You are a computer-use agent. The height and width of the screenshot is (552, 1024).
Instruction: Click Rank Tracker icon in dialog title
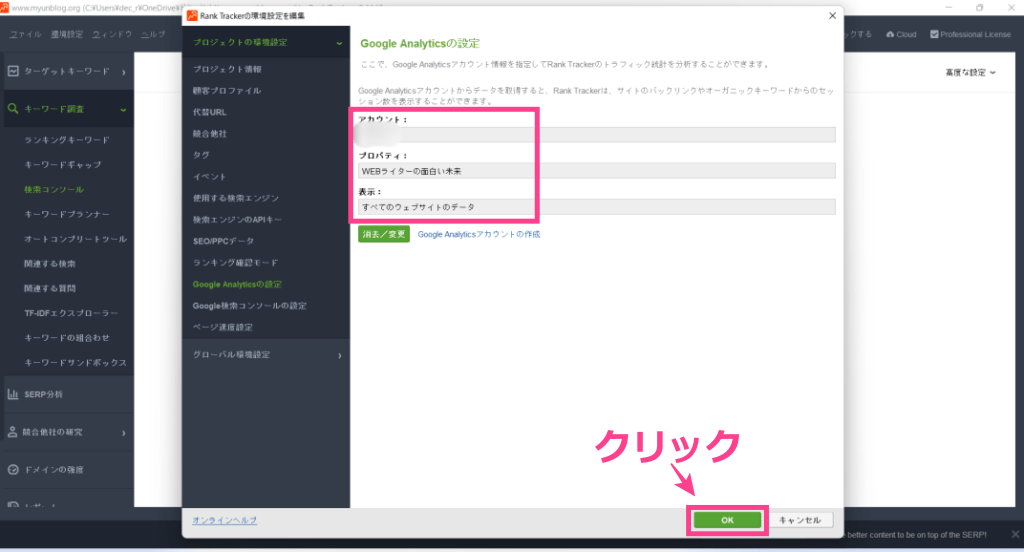tap(192, 16)
